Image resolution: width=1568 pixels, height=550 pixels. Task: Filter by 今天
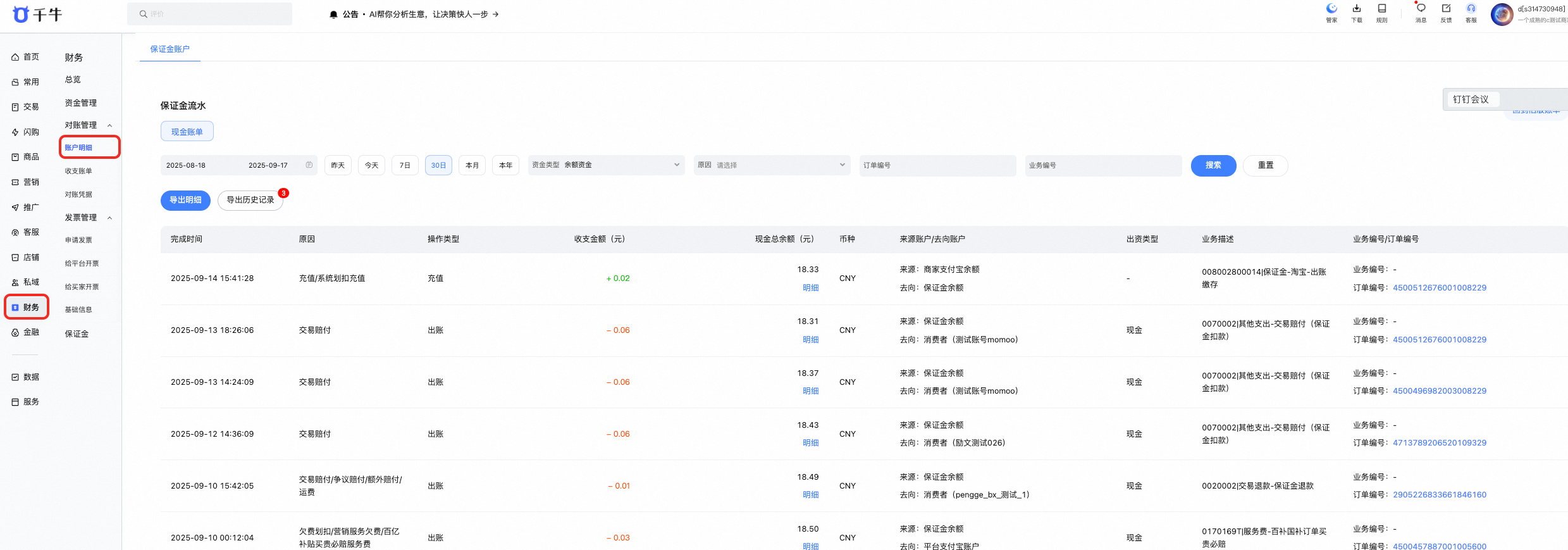click(x=371, y=165)
